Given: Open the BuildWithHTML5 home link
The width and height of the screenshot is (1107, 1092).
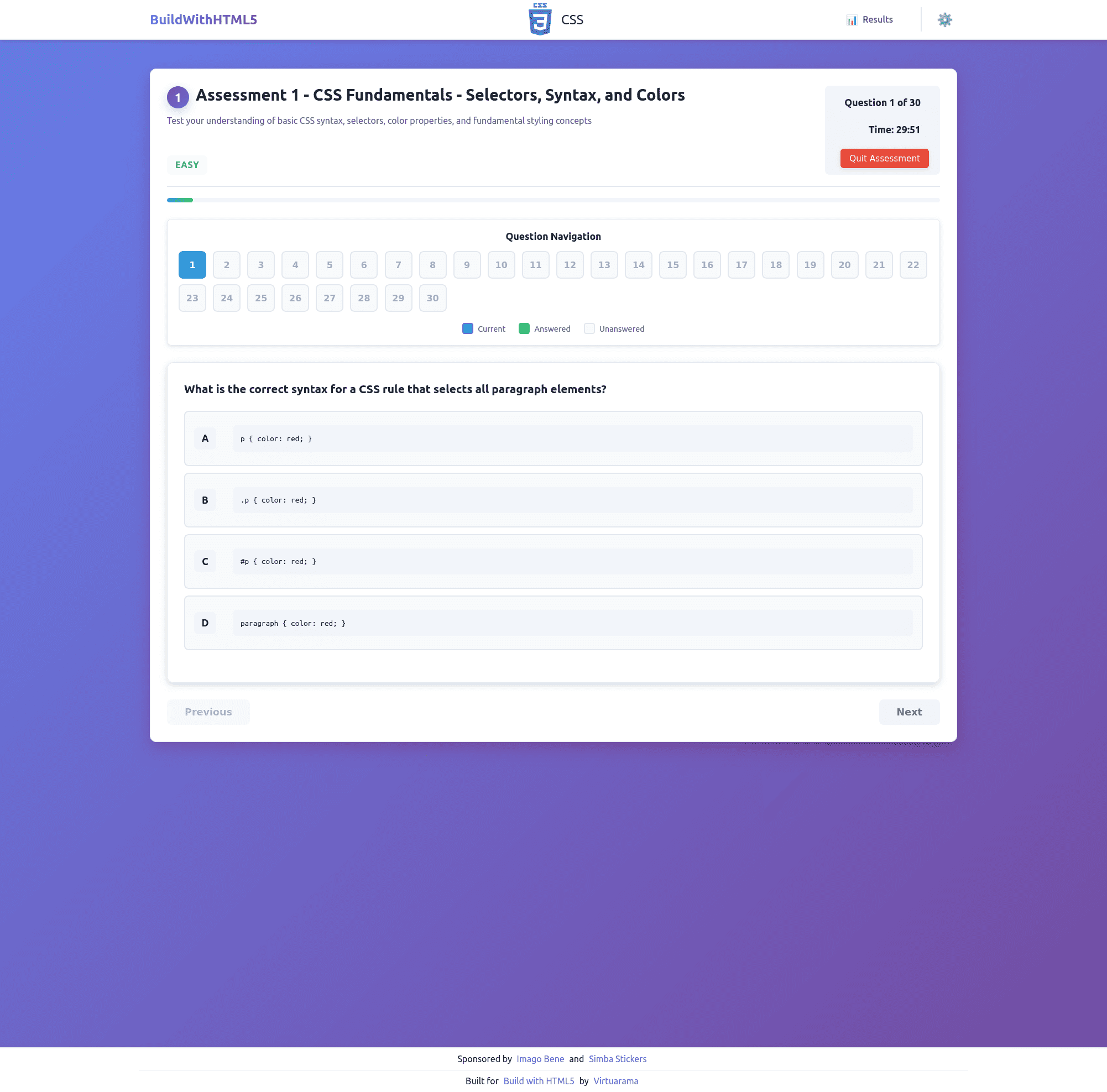Looking at the screenshot, I should click(x=203, y=19).
